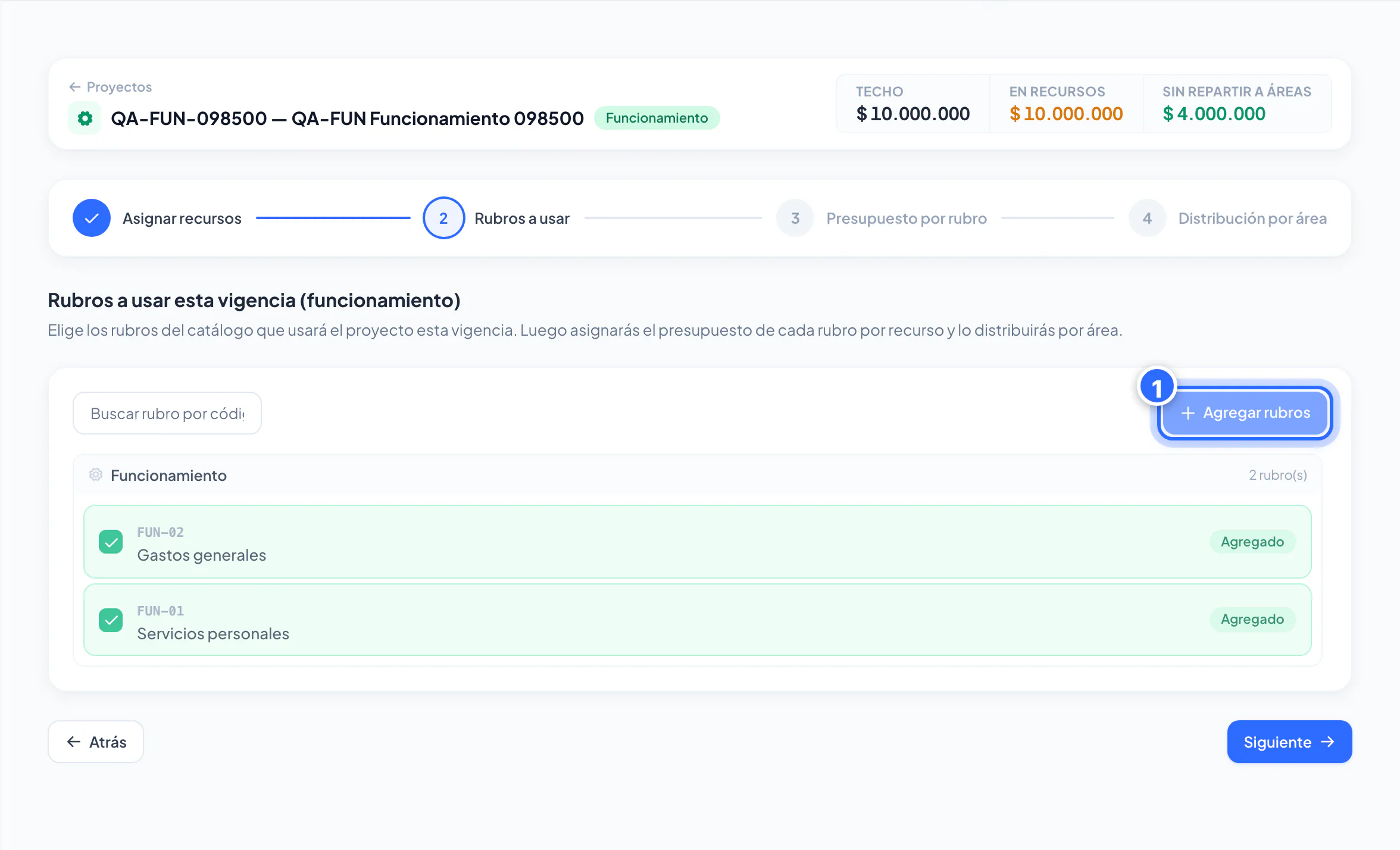Uncheck the FUN-02 Gastos generales checkbox

(111, 542)
